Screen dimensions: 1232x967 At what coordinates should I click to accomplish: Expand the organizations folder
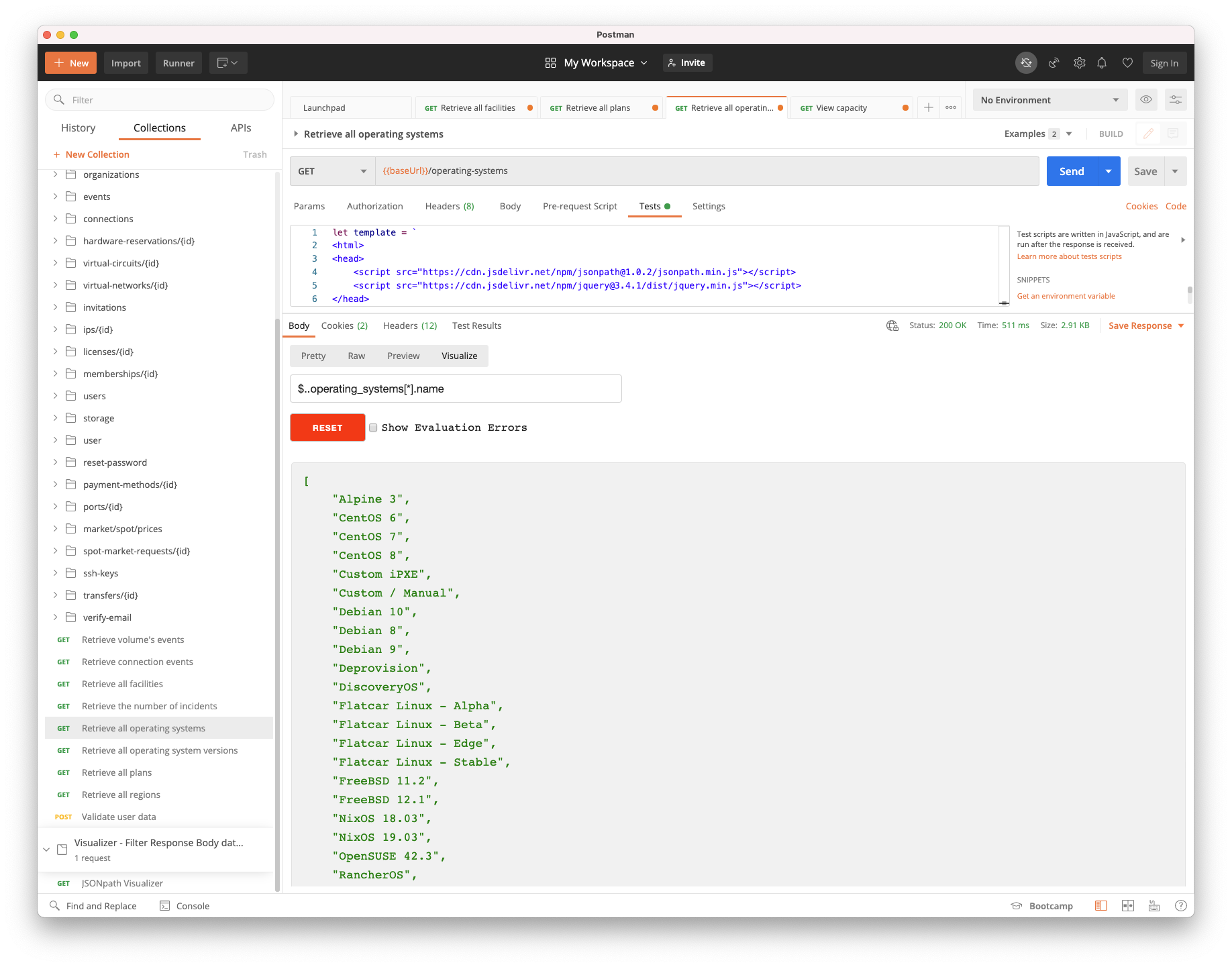point(55,174)
